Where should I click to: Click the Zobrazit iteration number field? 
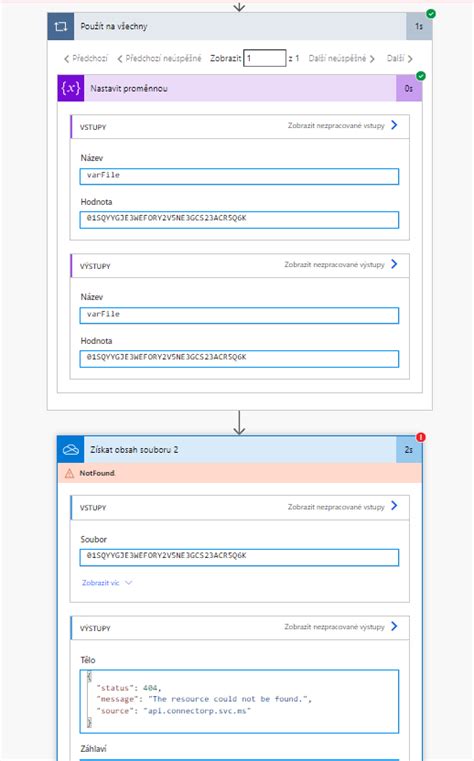pos(264,58)
